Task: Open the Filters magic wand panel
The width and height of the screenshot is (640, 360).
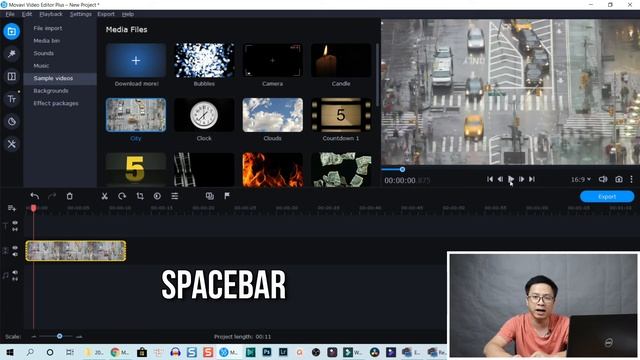Action: coord(11,54)
